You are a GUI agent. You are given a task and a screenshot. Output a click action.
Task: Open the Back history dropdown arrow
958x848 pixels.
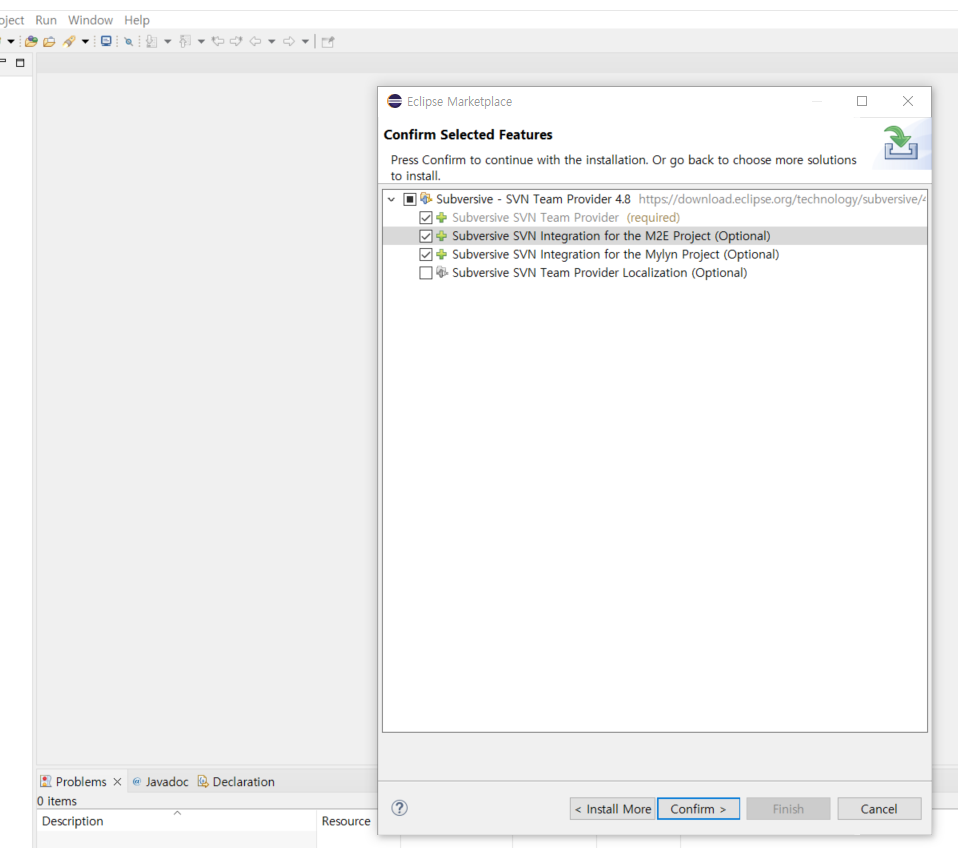[x=271, y=42]
